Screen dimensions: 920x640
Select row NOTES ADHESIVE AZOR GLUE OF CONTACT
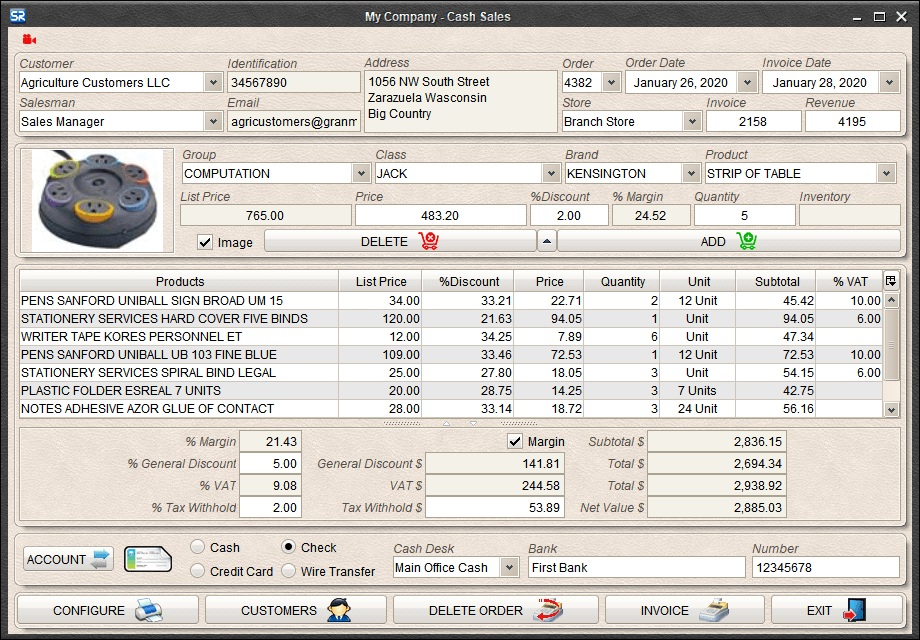(451, 409)
